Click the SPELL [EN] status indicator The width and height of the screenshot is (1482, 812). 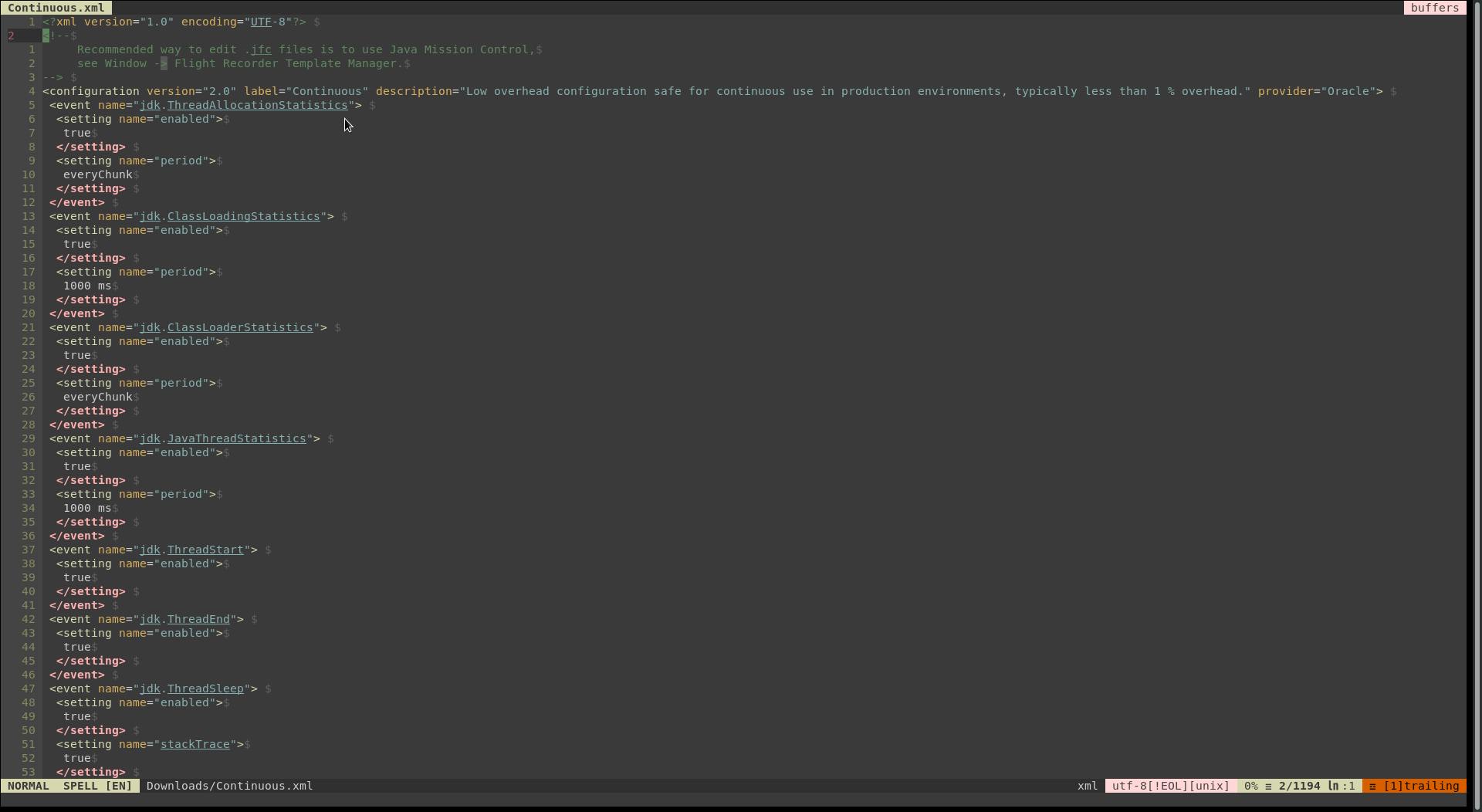click(97, 786)
